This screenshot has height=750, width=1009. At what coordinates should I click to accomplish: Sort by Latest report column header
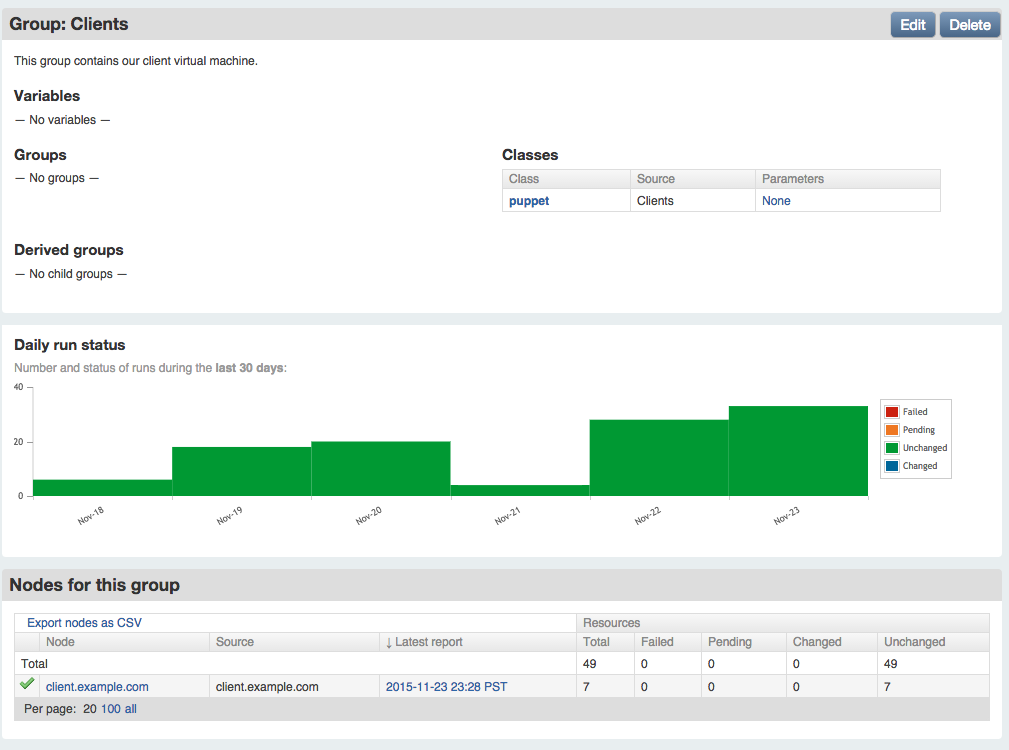pyautogui.click(x=429, y=642)
